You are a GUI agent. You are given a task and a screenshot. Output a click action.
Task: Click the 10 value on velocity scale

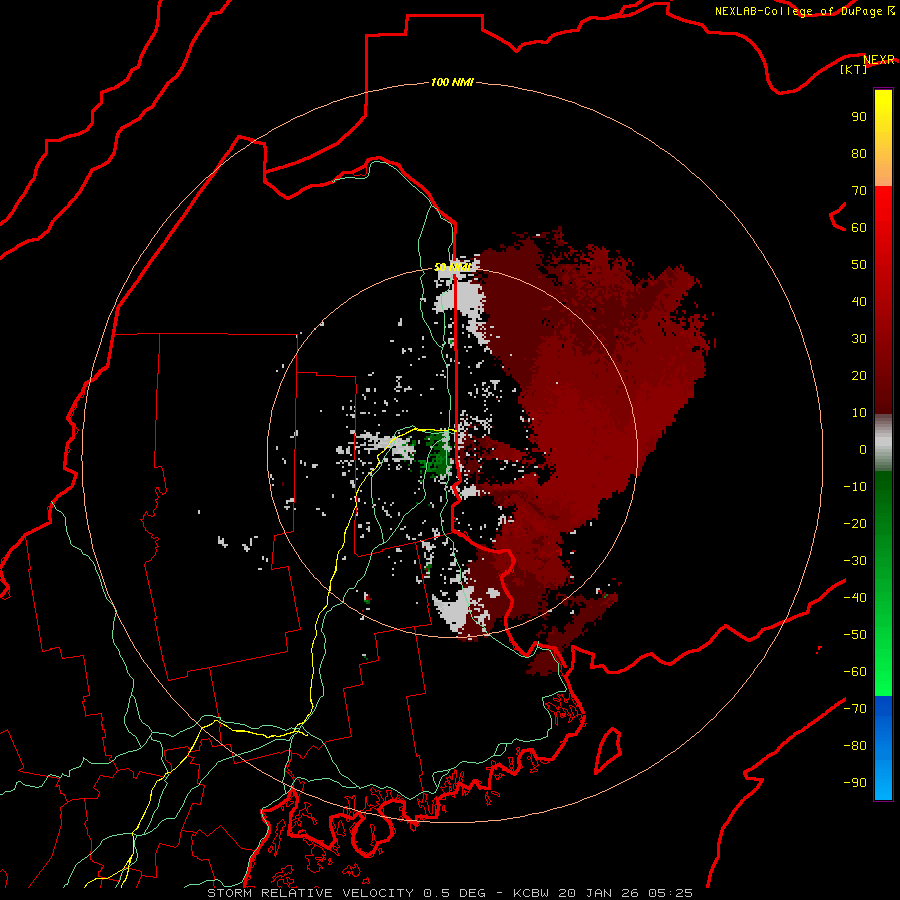pyautogui.click(x=859, y=413)
